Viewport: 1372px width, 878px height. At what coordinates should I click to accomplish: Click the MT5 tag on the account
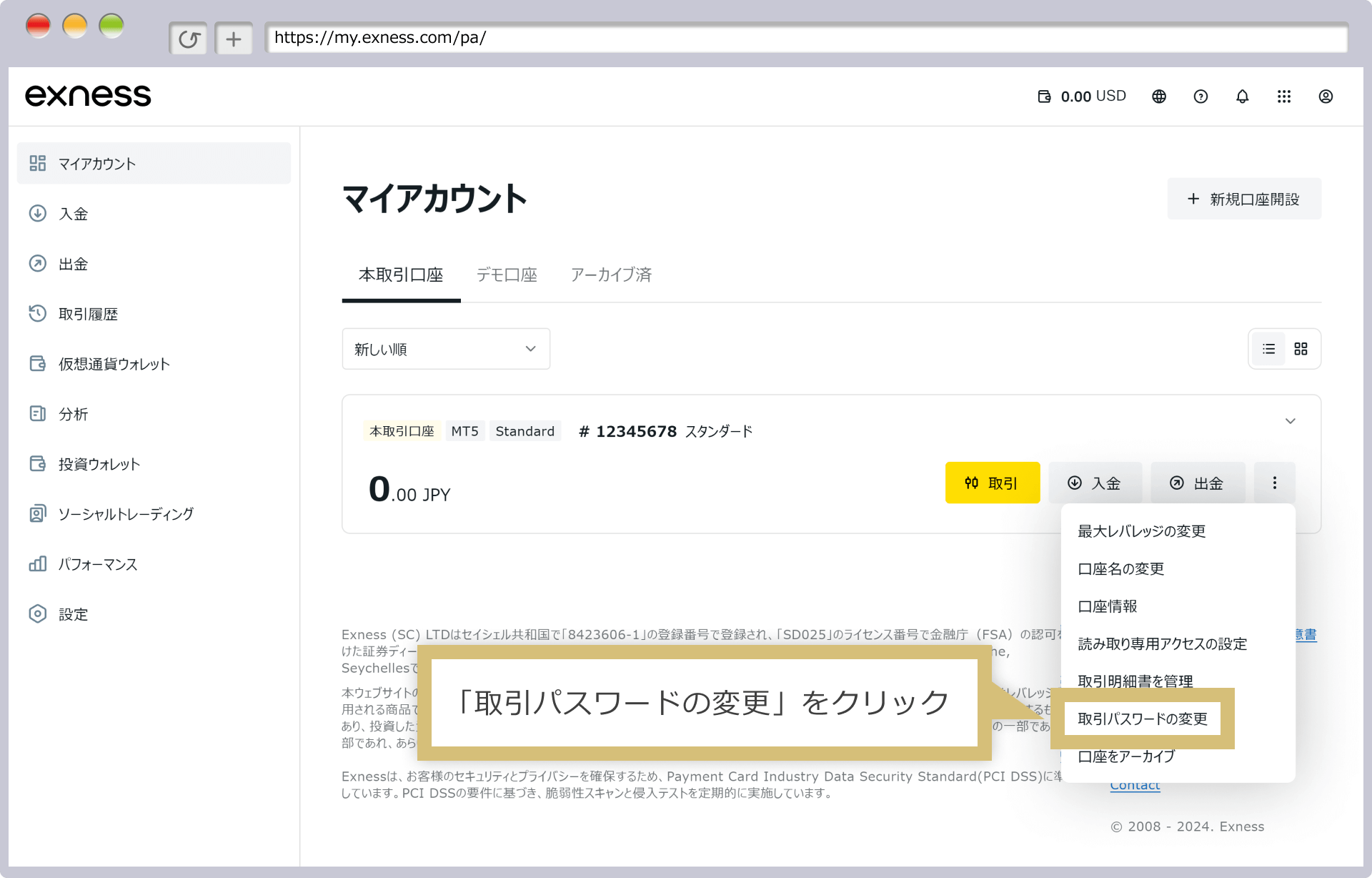click(465, 431)
